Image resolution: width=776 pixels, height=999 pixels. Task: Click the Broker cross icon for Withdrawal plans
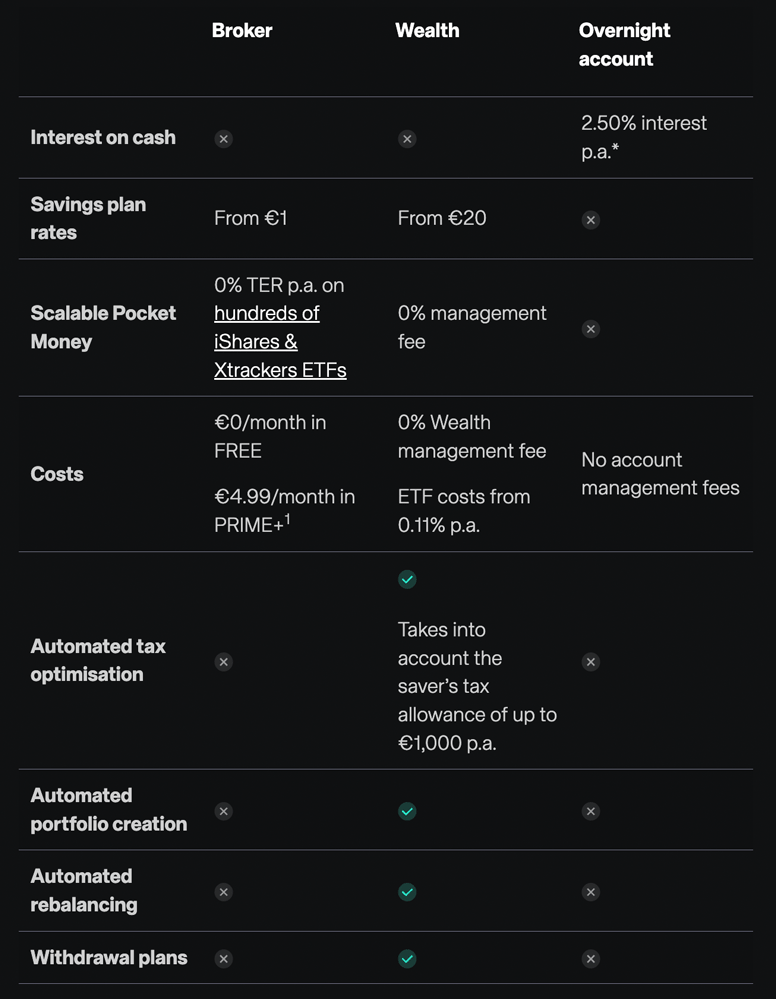click(224, 958)
